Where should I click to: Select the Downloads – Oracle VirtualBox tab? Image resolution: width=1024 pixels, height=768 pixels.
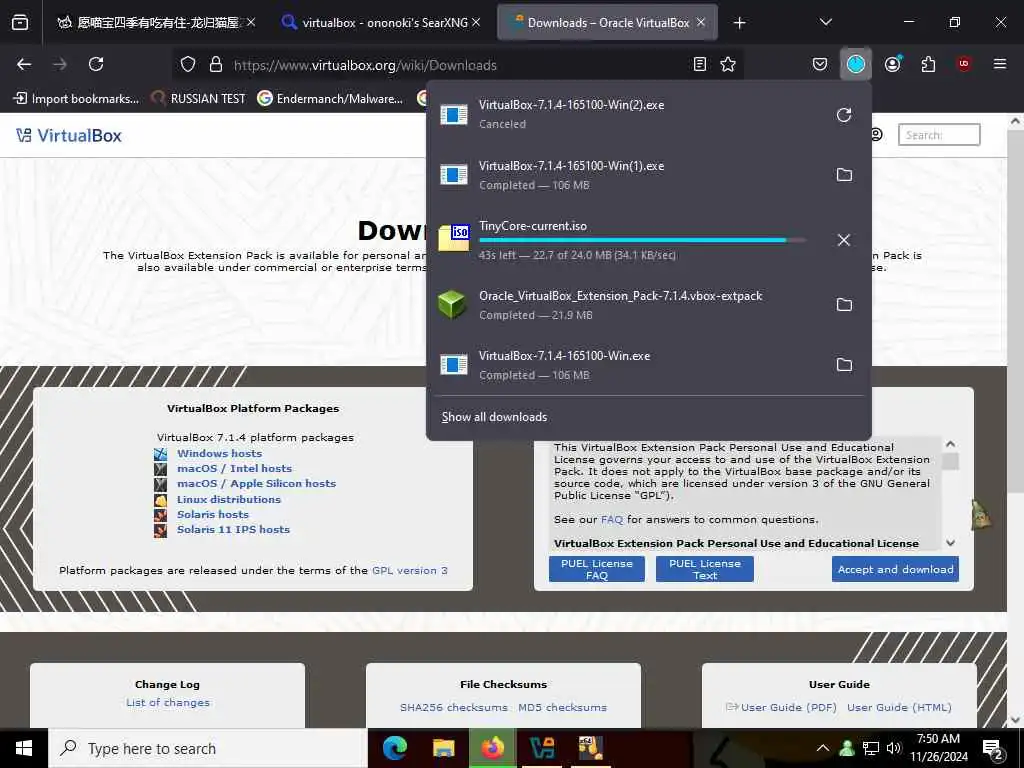pos(607,22)
